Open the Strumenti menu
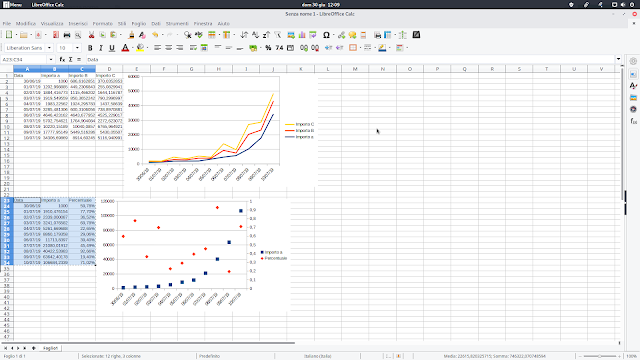The image size is (640, 360). tap(177, 24)
